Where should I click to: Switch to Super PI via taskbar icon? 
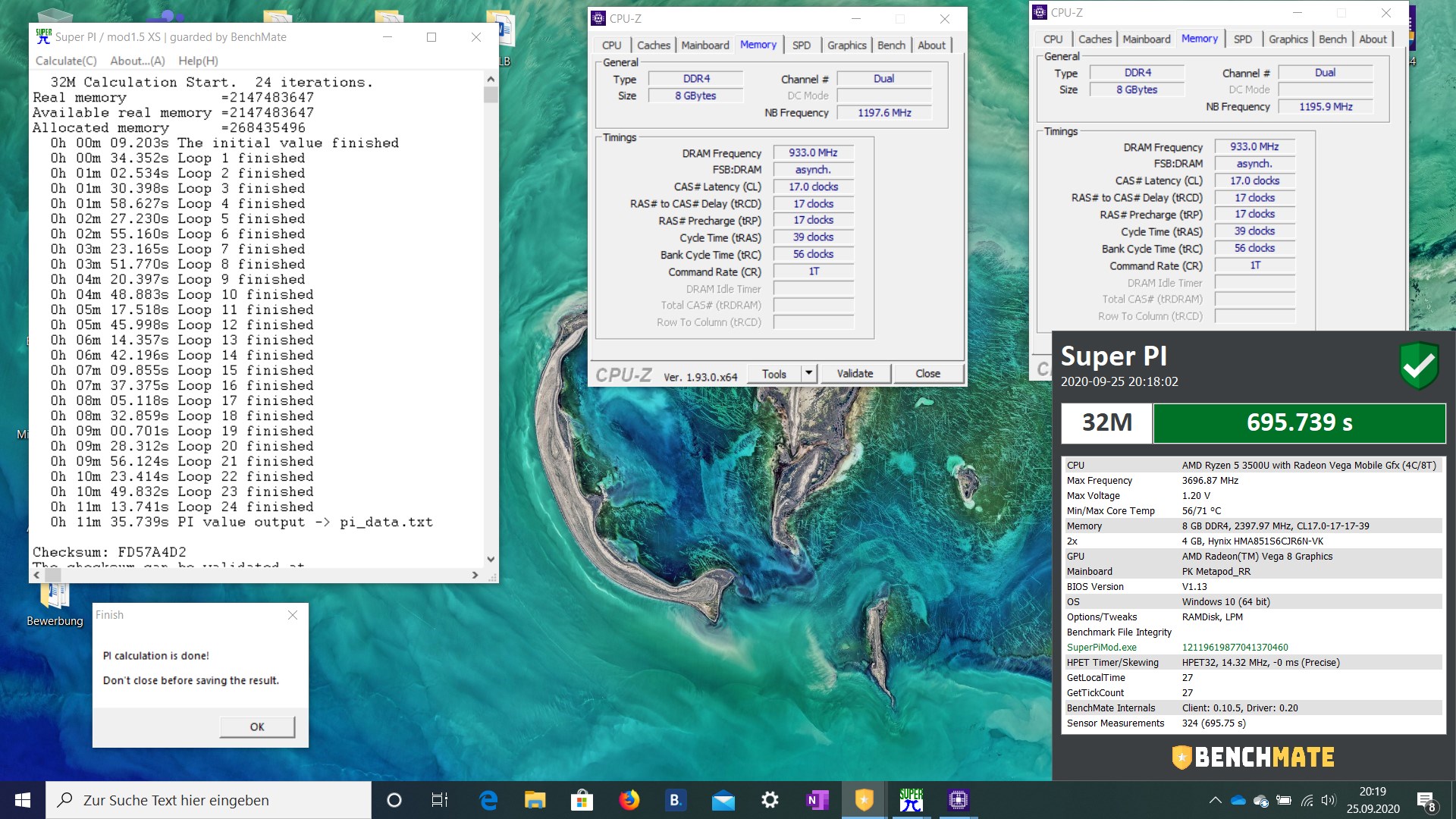[x=911, y=800]
